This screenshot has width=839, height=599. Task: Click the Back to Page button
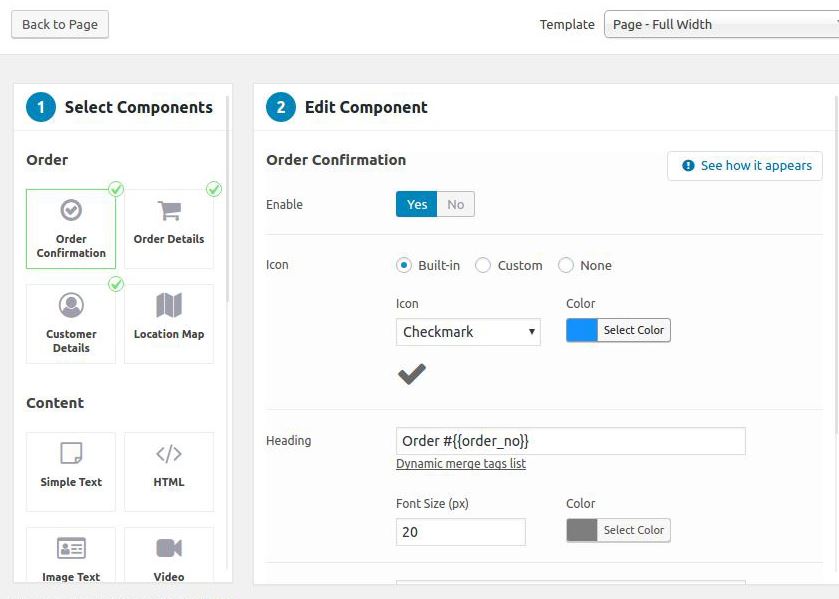(x=60, y=24)
